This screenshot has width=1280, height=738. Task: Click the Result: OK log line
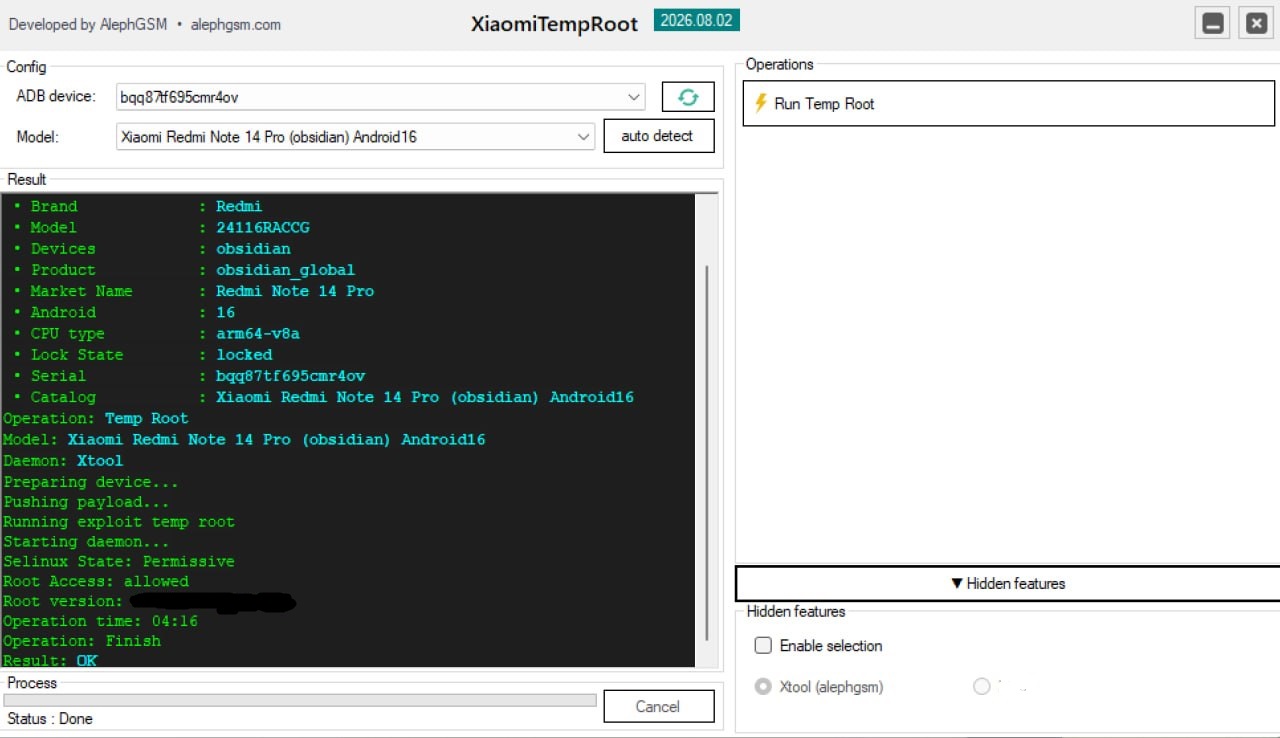pos(50,660)
